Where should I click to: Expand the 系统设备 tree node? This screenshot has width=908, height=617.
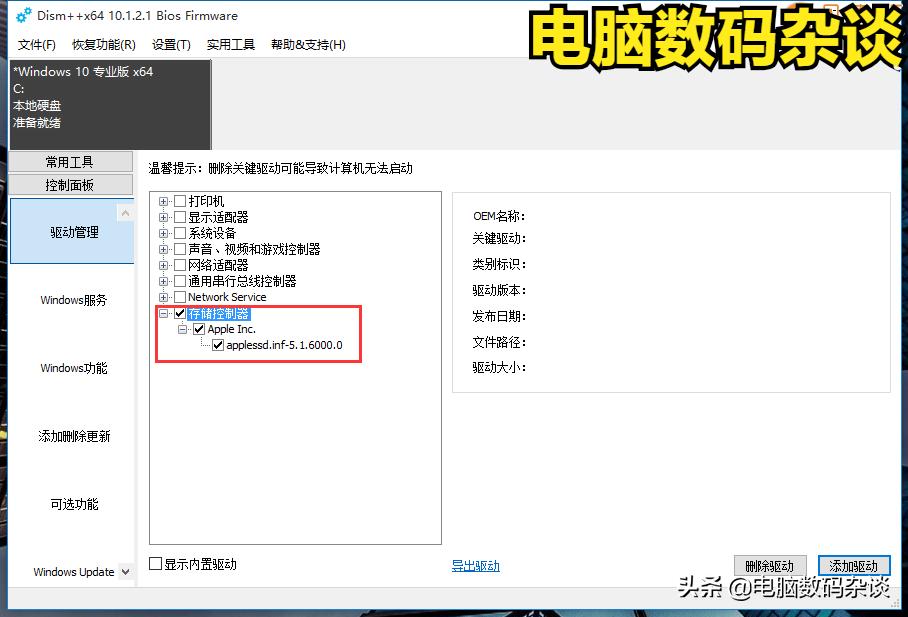coord(163,232)
